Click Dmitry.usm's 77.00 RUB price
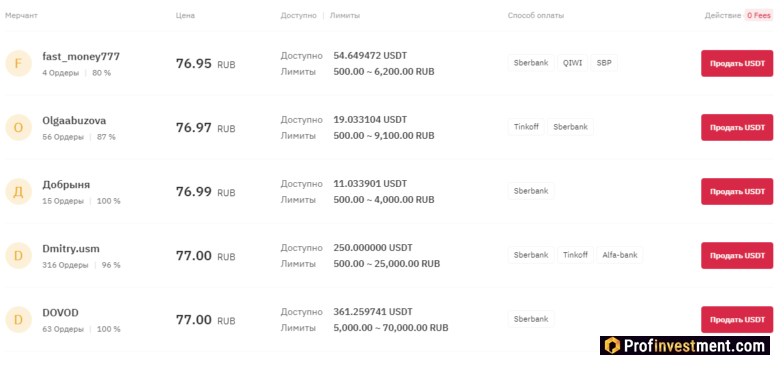The height and width of the screenshot is (365, 780). pyautogui.click(x=205, y=256)
